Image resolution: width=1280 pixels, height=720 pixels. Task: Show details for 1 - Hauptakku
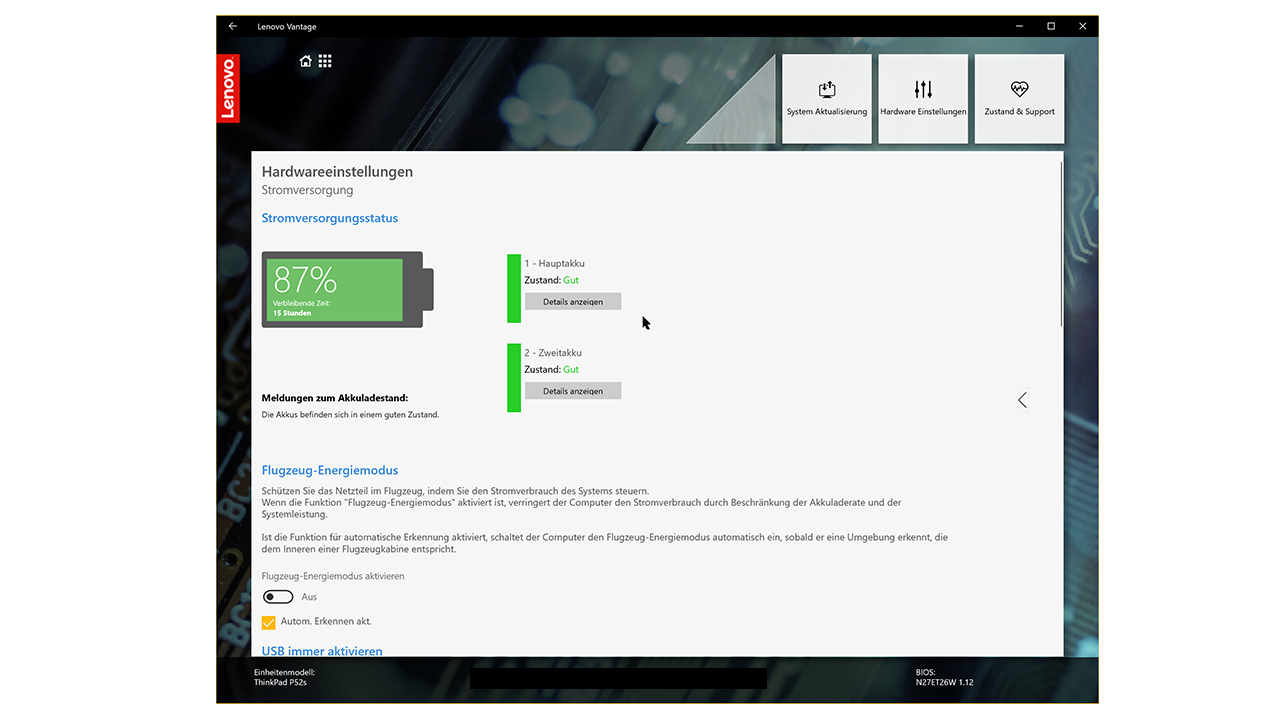[573, 301]
